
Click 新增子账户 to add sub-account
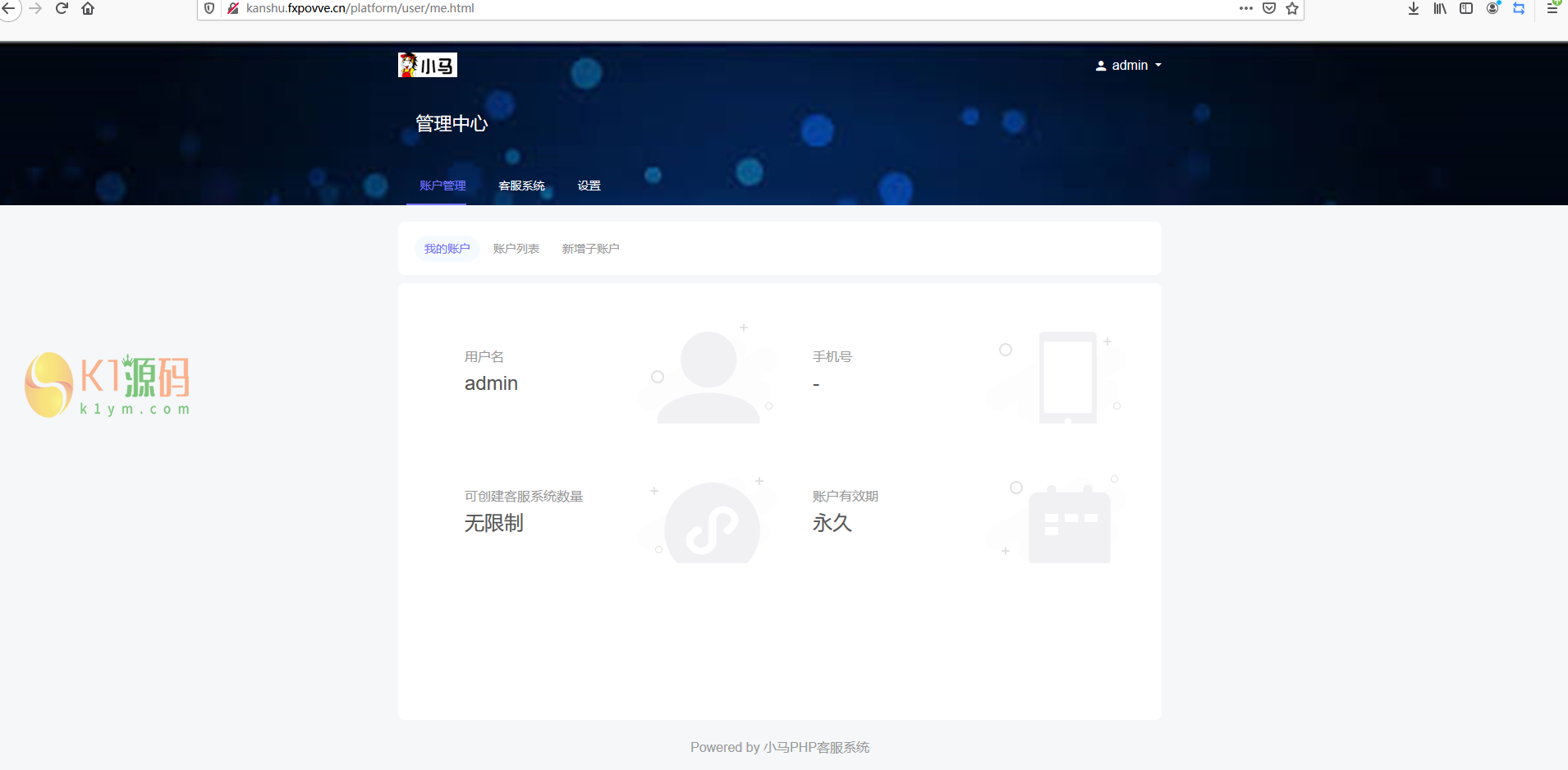(590, 249)
